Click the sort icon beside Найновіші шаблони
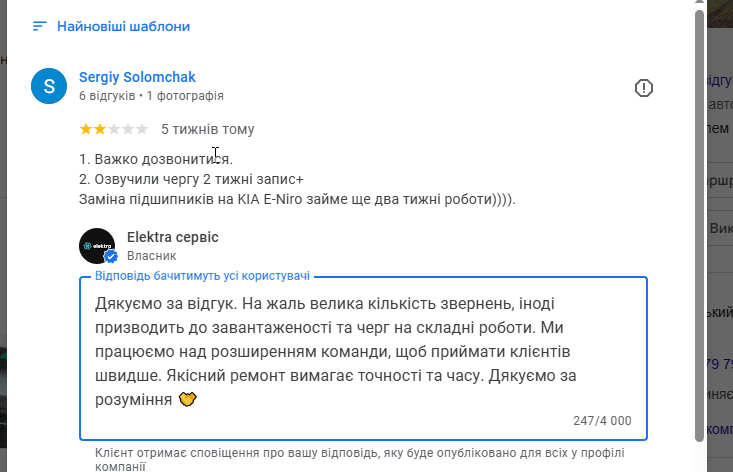 [x=40, y=27]
